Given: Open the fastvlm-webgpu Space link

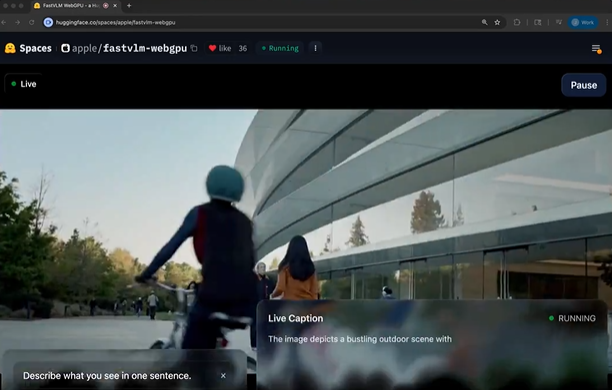Looking at the screenshot, I should coord(145,48).
